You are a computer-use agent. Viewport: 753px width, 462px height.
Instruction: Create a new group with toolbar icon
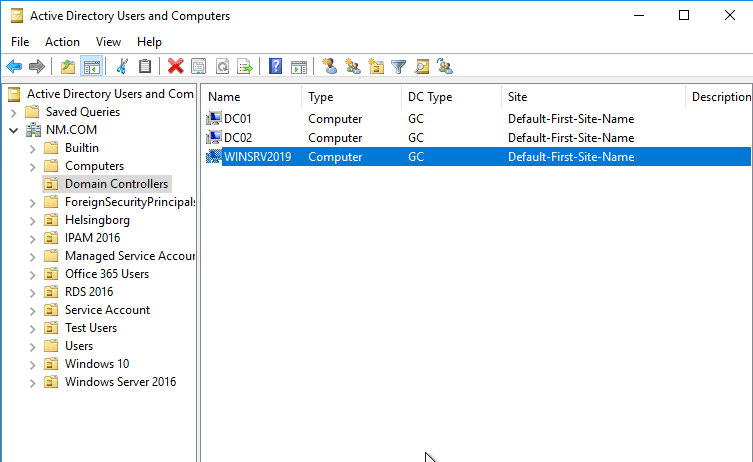tap(352, 66)
